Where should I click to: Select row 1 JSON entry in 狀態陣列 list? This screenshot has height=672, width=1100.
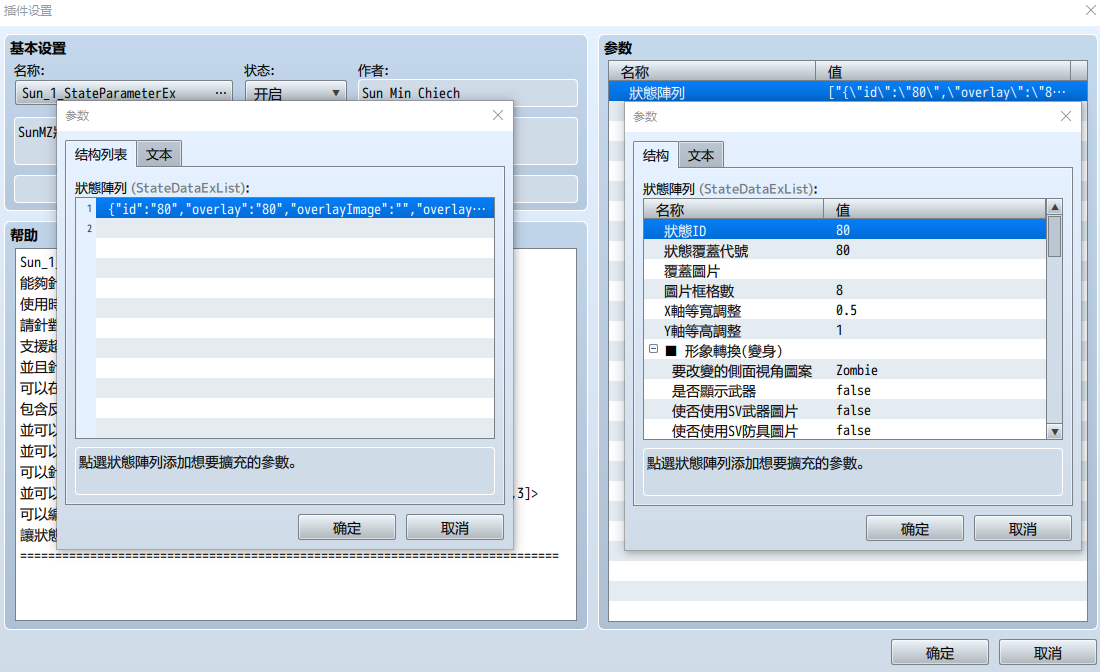tap(295, 208)
